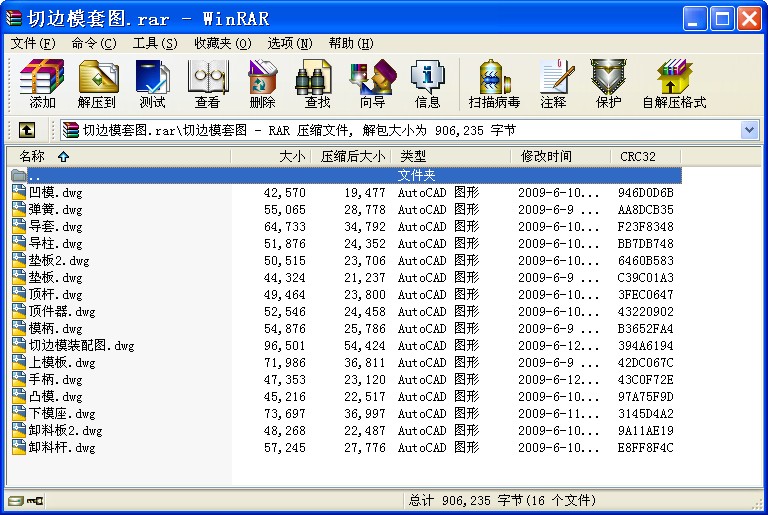This screenshot has height=515, width=768.
Task: Select file 手柄.dwg
Action: tap(55, 379)
